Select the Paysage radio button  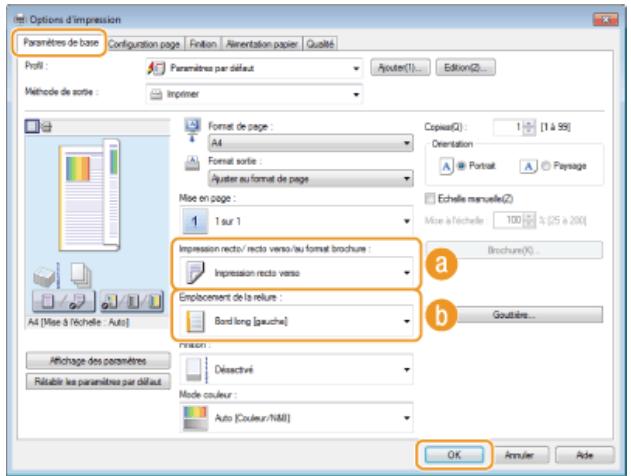(x=546, y=166)
